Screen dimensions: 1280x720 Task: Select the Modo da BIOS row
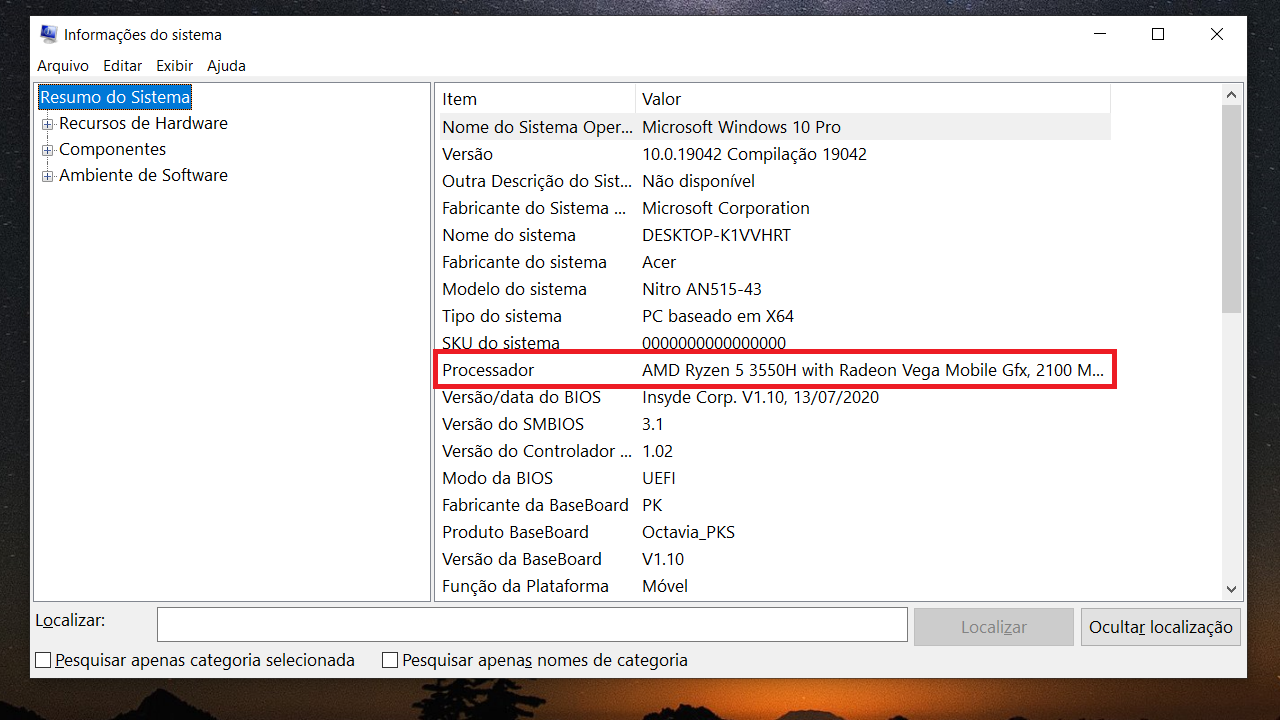773,478
